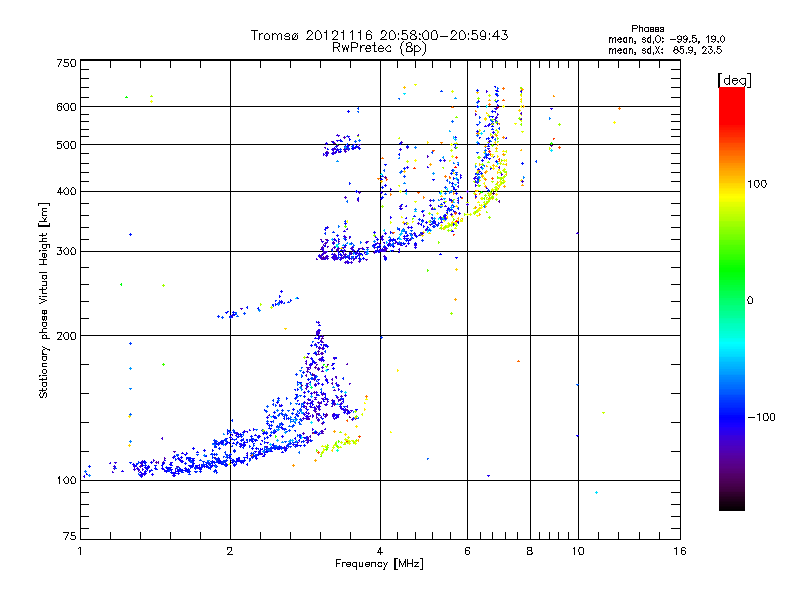Click the plot title "Tromsø 20121116 20:58:00-20:59:43"
This screenshot has height=600, width=800.
[379, 35]
